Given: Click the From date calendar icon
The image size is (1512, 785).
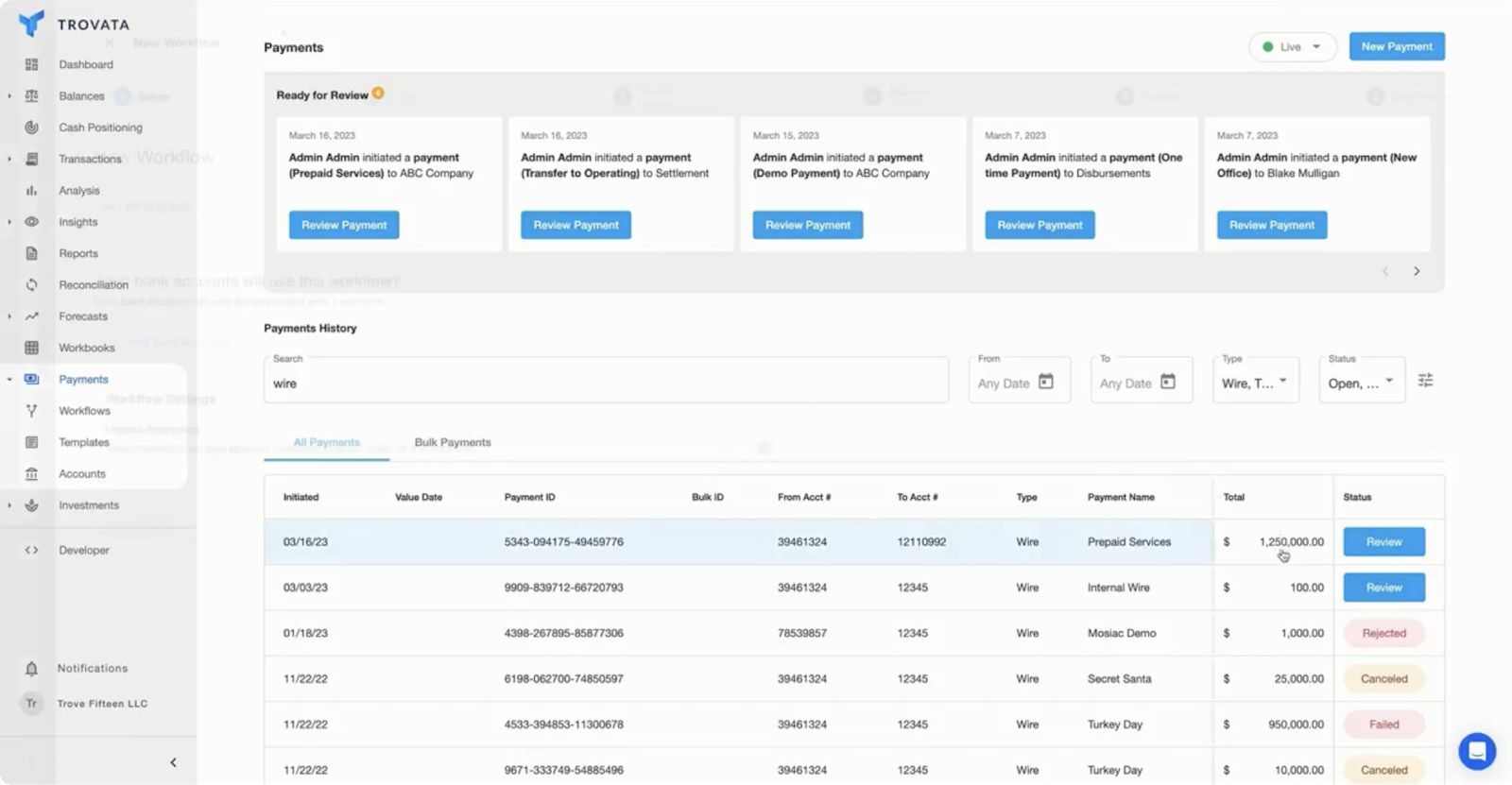Looking at the screenshot, I should [x=1046, y=382].
